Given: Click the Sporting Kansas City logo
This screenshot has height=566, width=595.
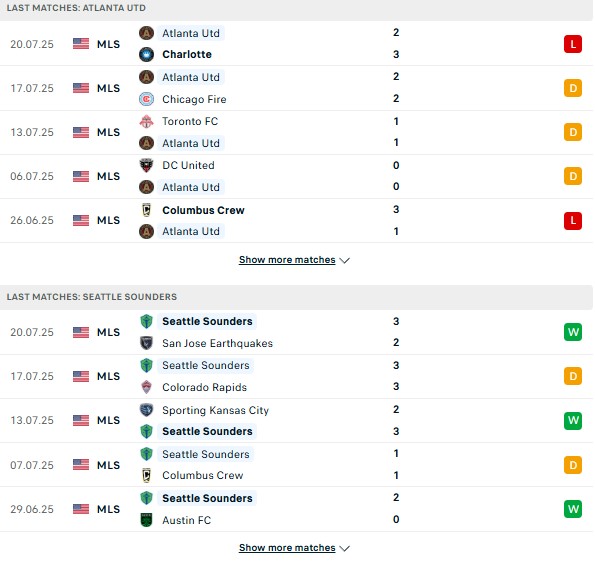Looking at the screenshot, I should click(x=146, y=410).
